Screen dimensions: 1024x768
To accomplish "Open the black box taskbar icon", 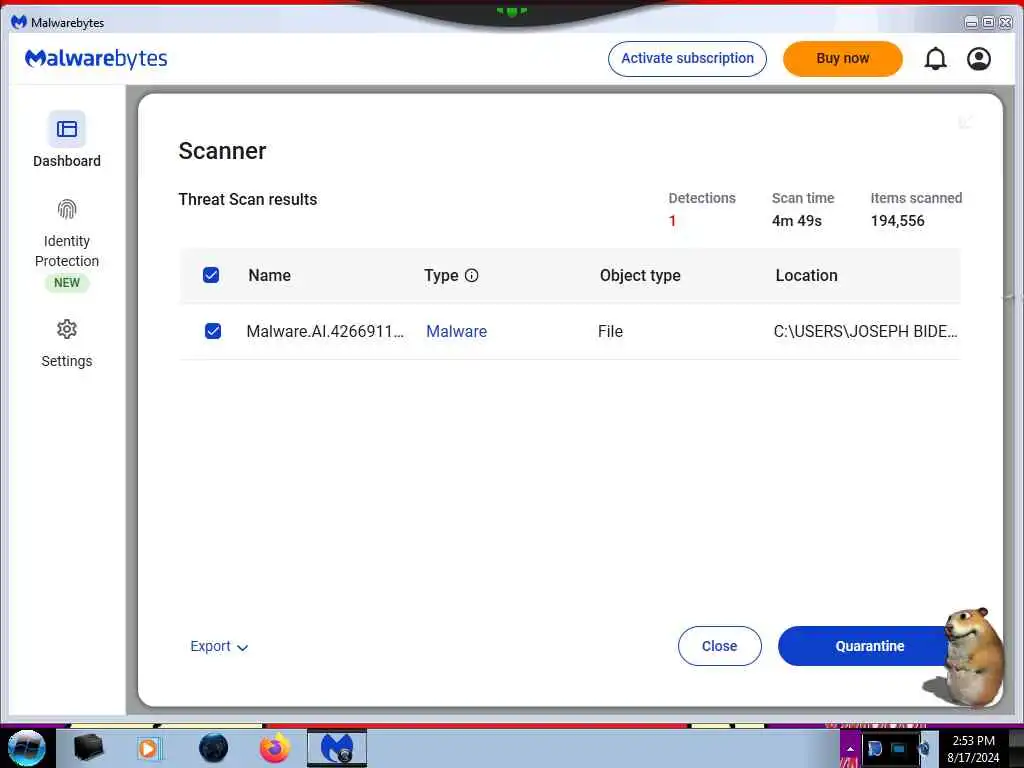I will [x=88, y=748].
